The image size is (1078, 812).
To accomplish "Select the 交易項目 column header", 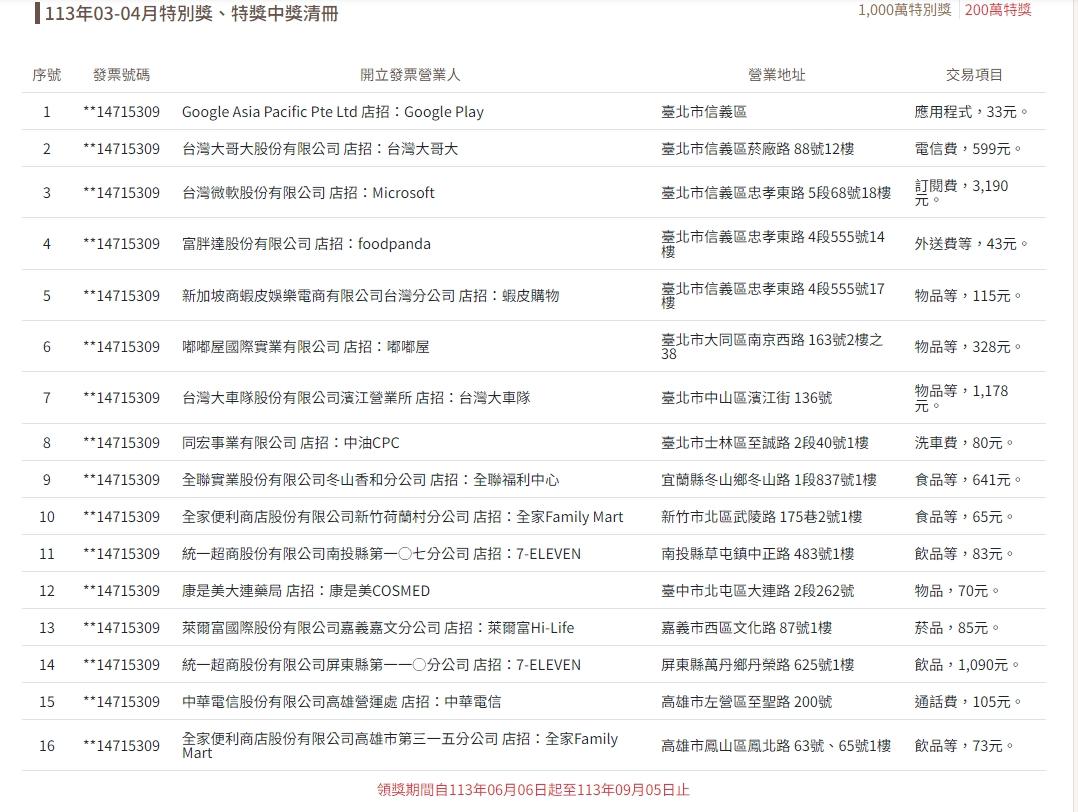I will [974, 74].
